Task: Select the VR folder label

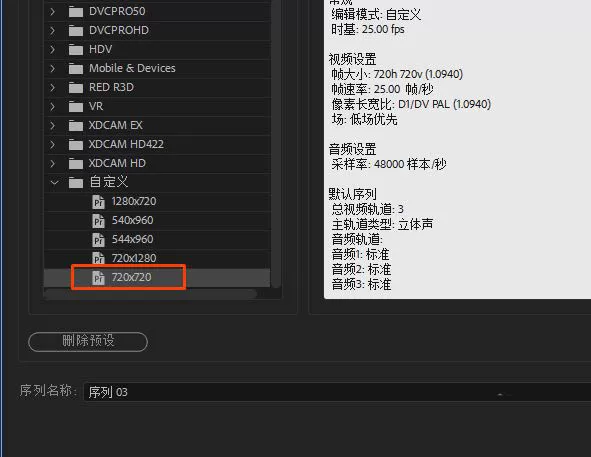Action: coord(96,106)
